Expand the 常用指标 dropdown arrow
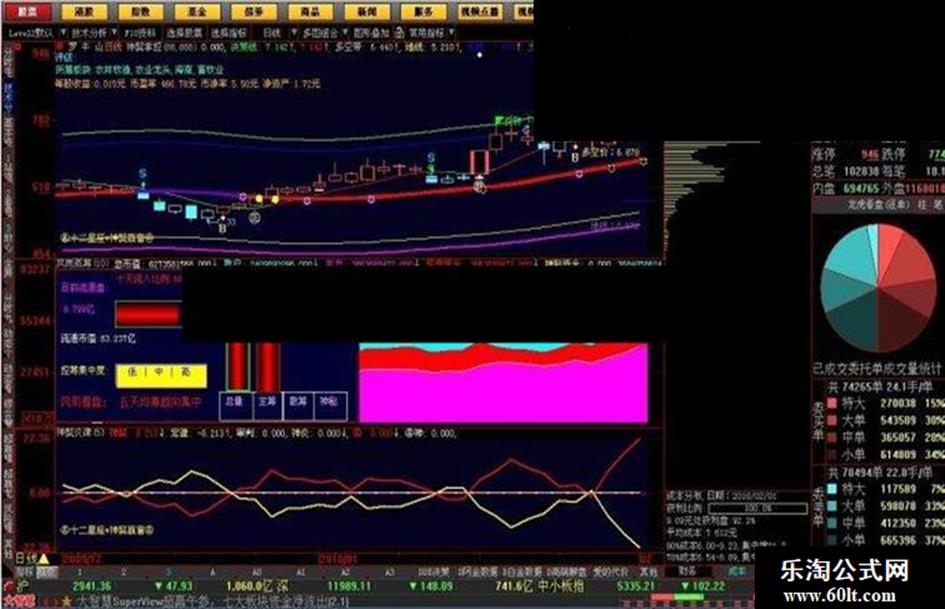This screenshot has width=945, height=609. [x=452, y=32]
